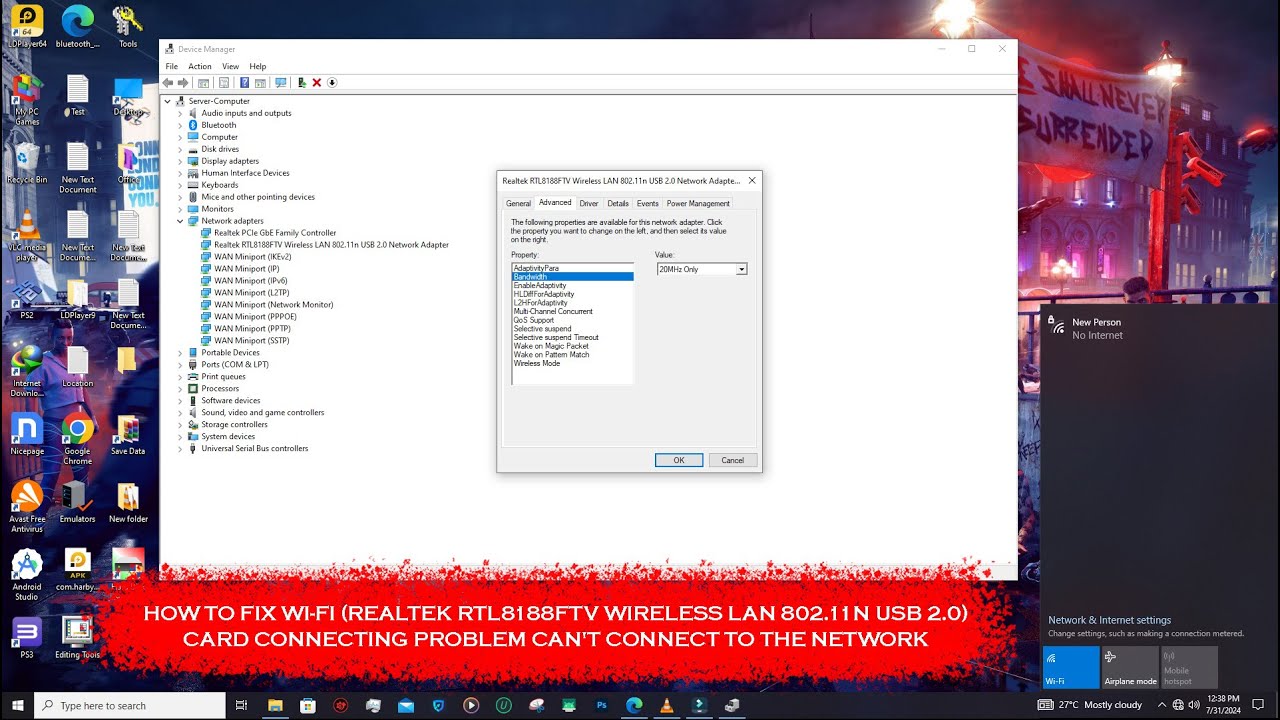Open the Nicepage desktop icon
Image resolution: width=1280 pixels, height=720 pixels.
pos(27,434)
